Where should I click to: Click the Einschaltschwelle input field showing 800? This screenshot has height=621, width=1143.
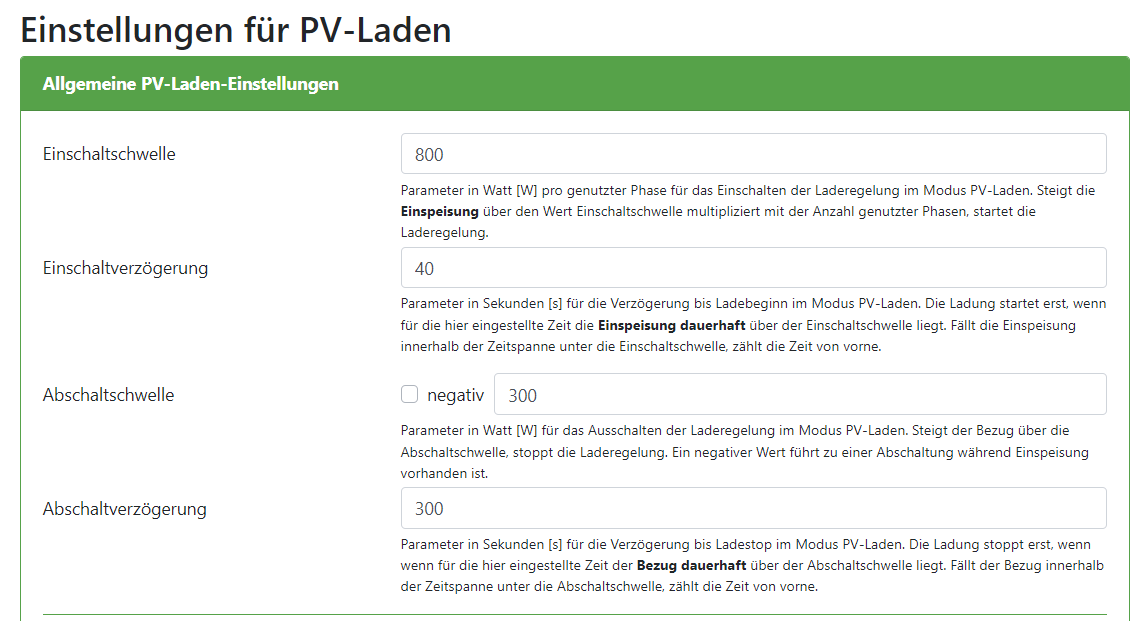tap(753, 154)
